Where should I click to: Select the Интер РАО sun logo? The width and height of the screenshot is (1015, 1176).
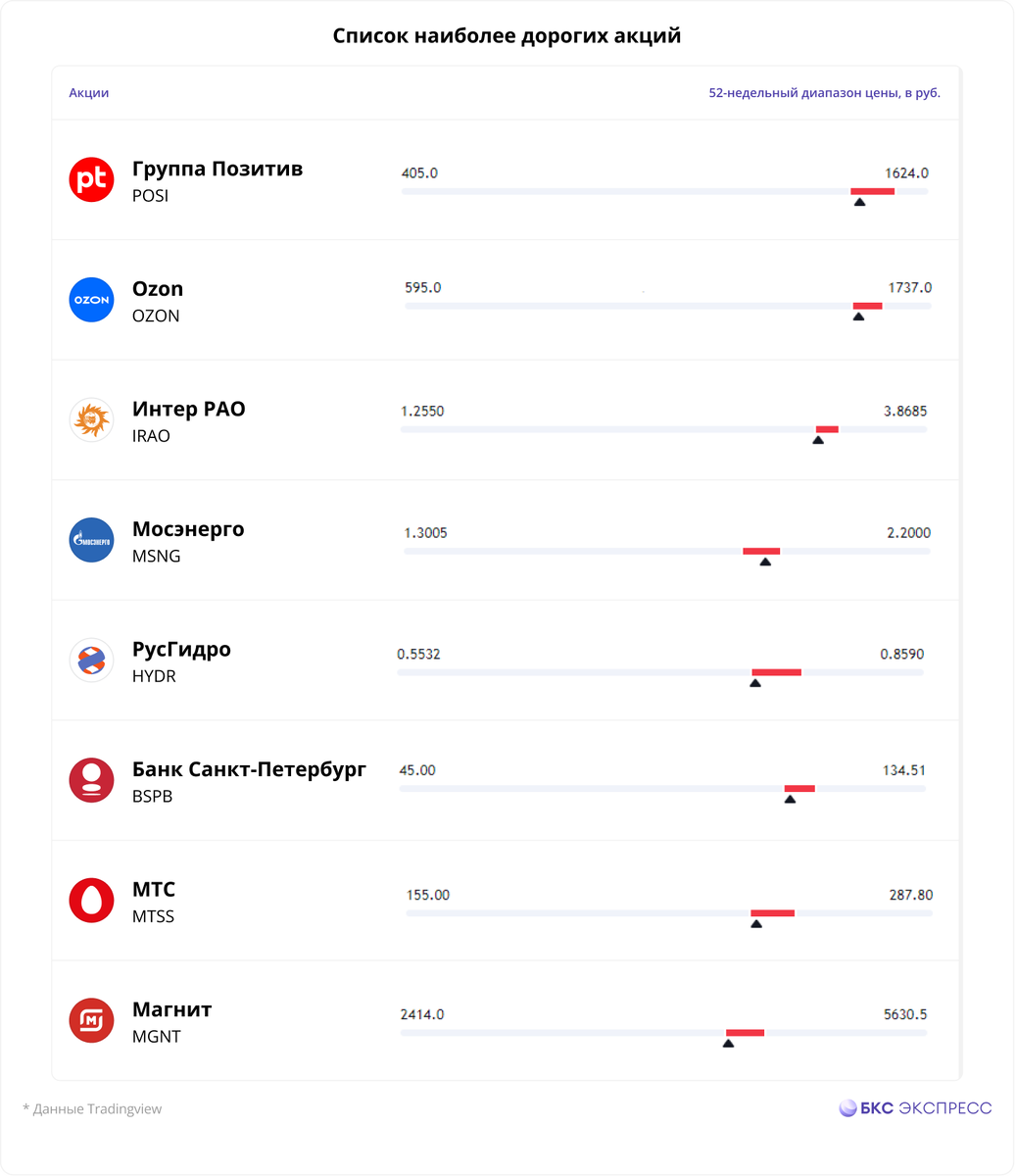coord(92,419)
